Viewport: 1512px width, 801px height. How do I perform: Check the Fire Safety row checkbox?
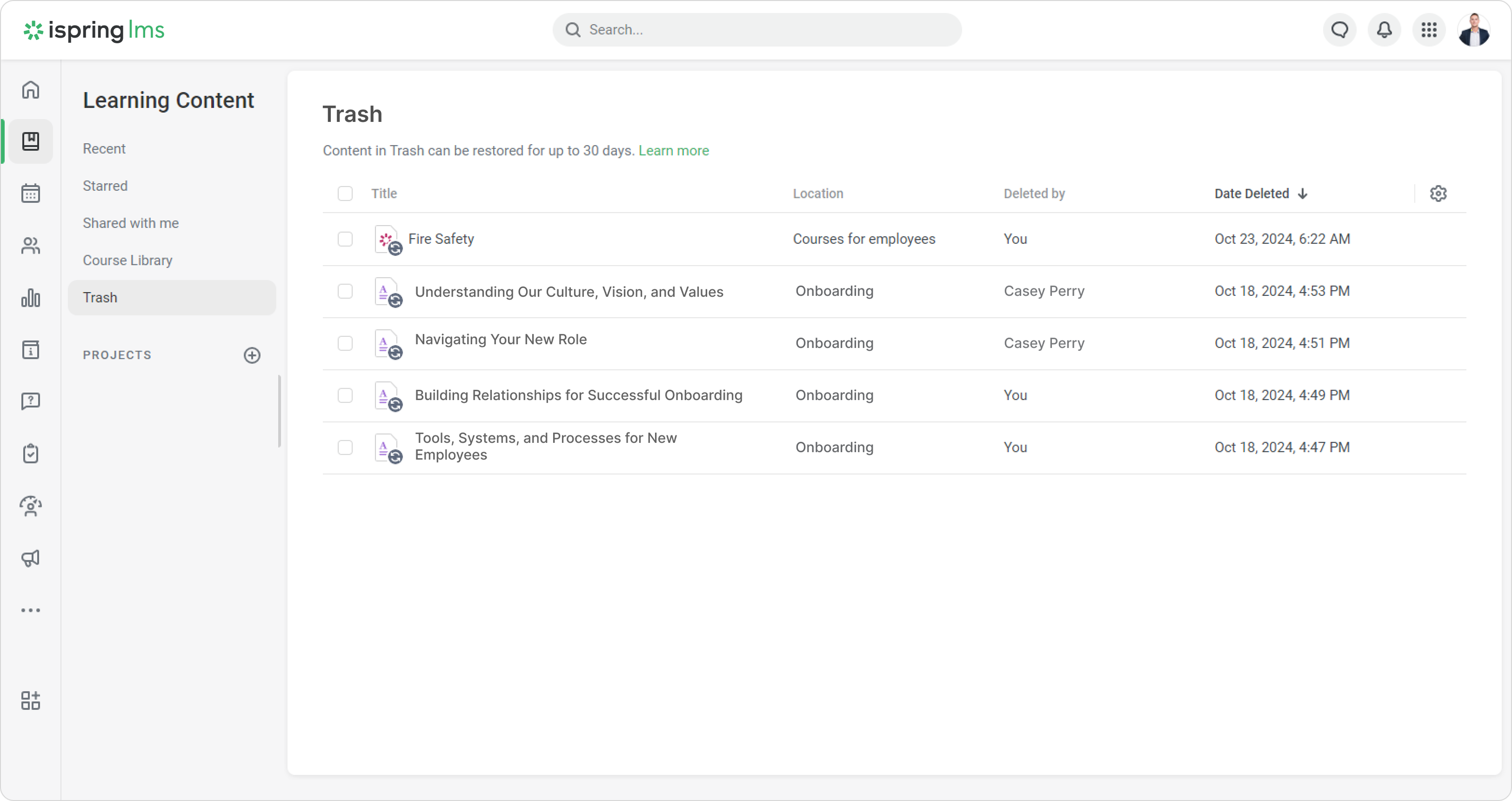[x=345, y=240]
